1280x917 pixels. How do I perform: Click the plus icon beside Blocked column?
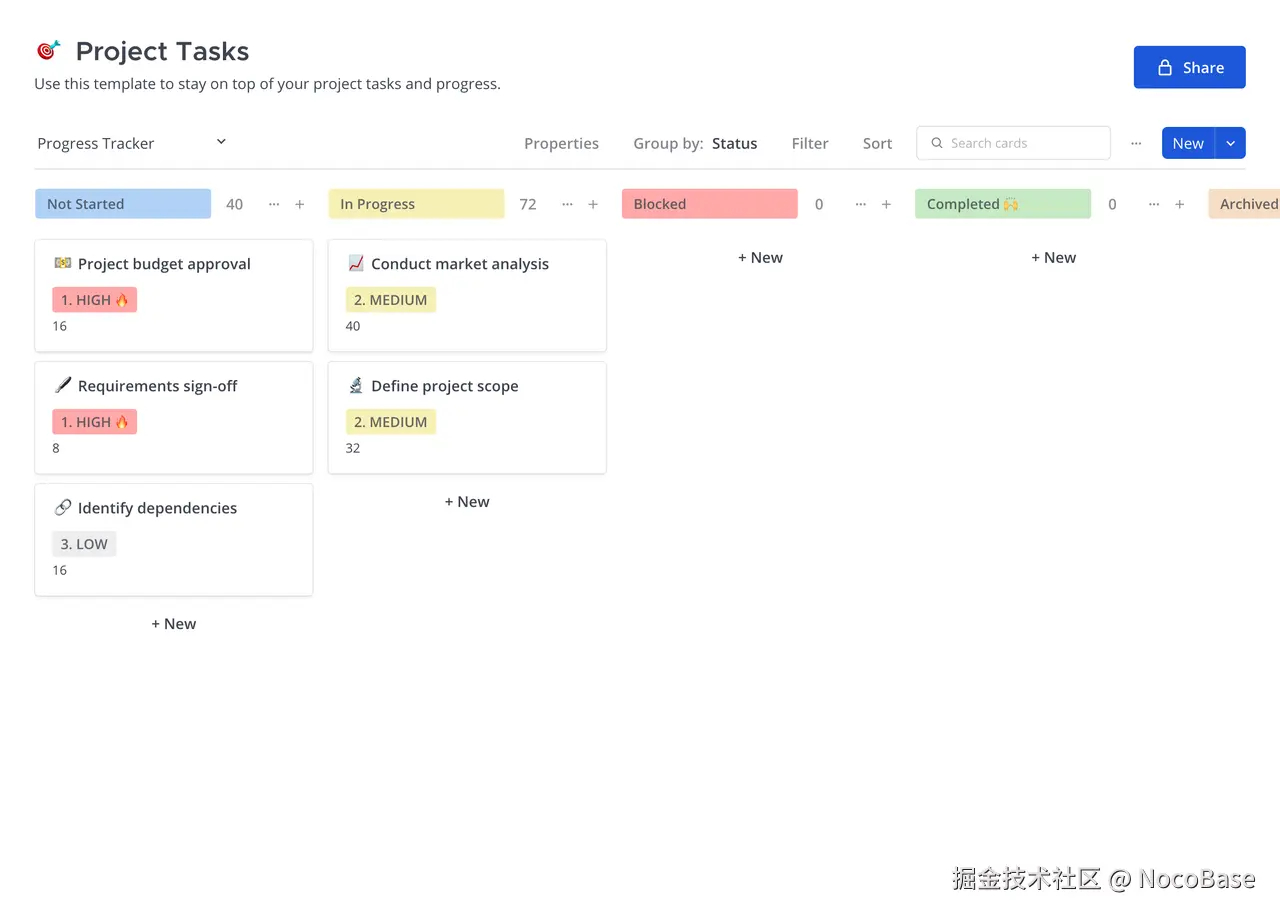pyautogui.click(x=886, y=204)
